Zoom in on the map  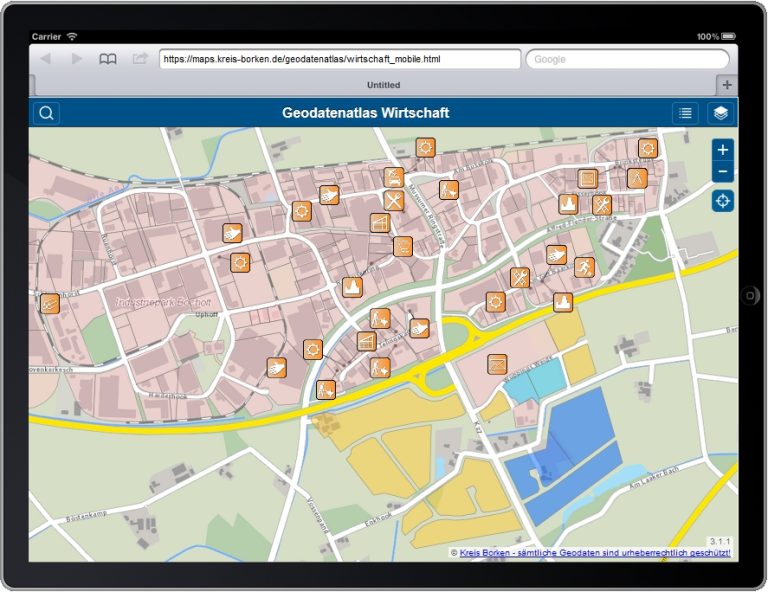point(722,150)
